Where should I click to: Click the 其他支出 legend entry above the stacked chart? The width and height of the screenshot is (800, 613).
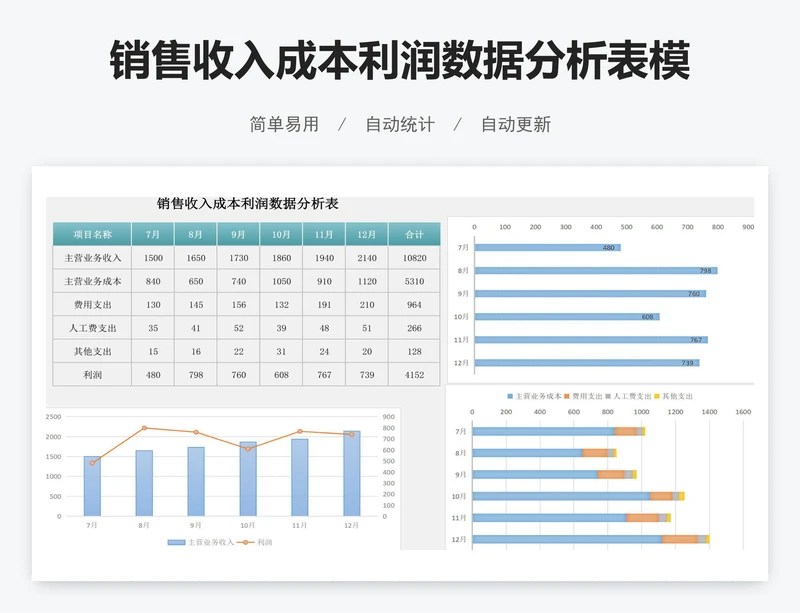click(x=673, y=396)
